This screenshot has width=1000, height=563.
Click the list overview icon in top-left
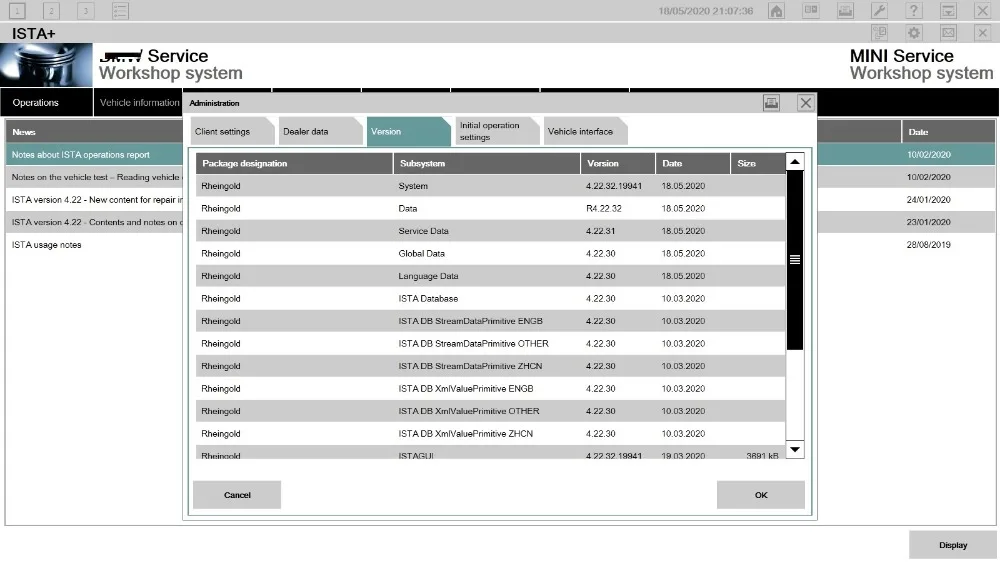tap(121, 11)
